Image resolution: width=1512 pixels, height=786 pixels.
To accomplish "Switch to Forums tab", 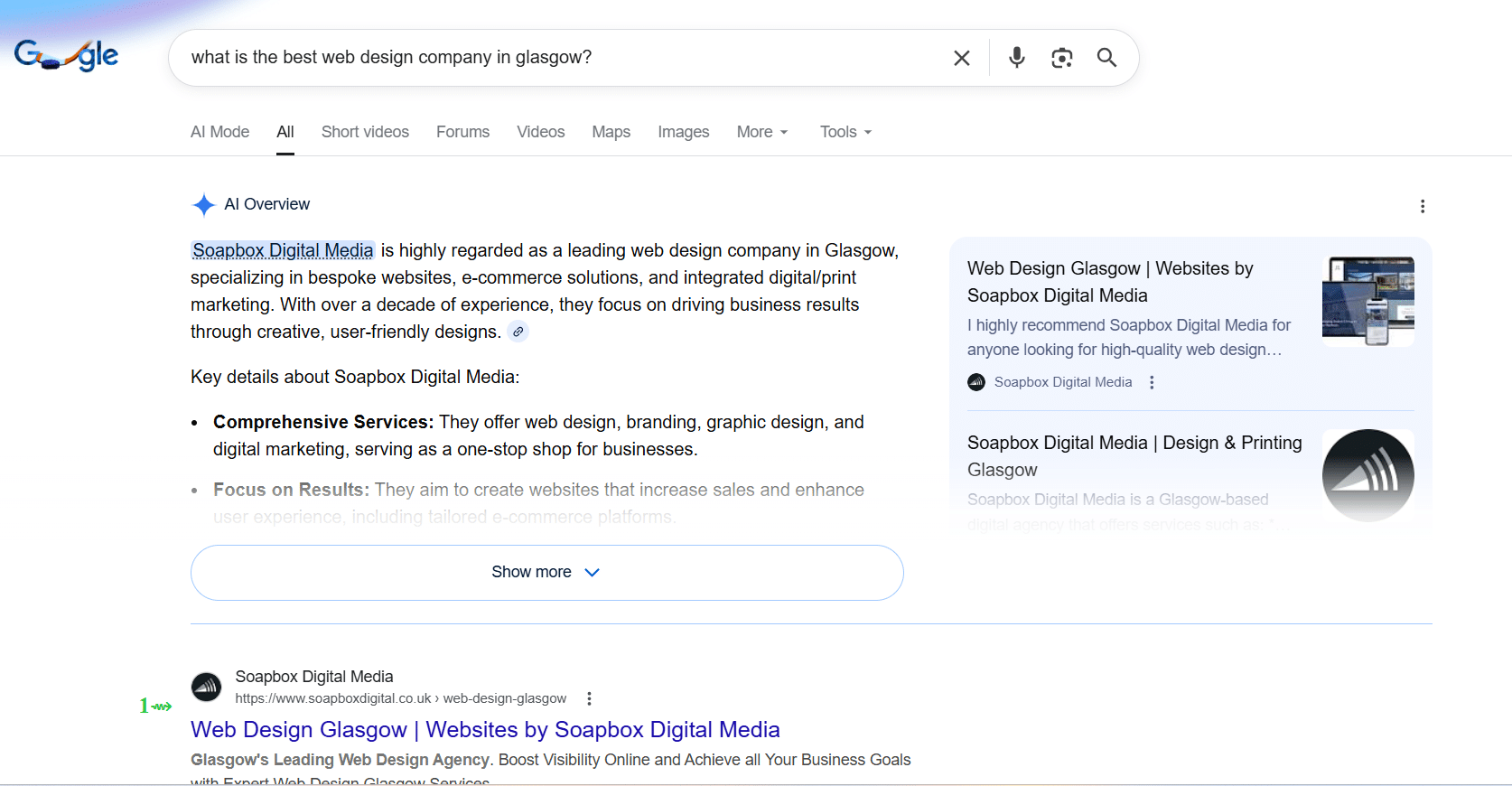I will 462,132.
